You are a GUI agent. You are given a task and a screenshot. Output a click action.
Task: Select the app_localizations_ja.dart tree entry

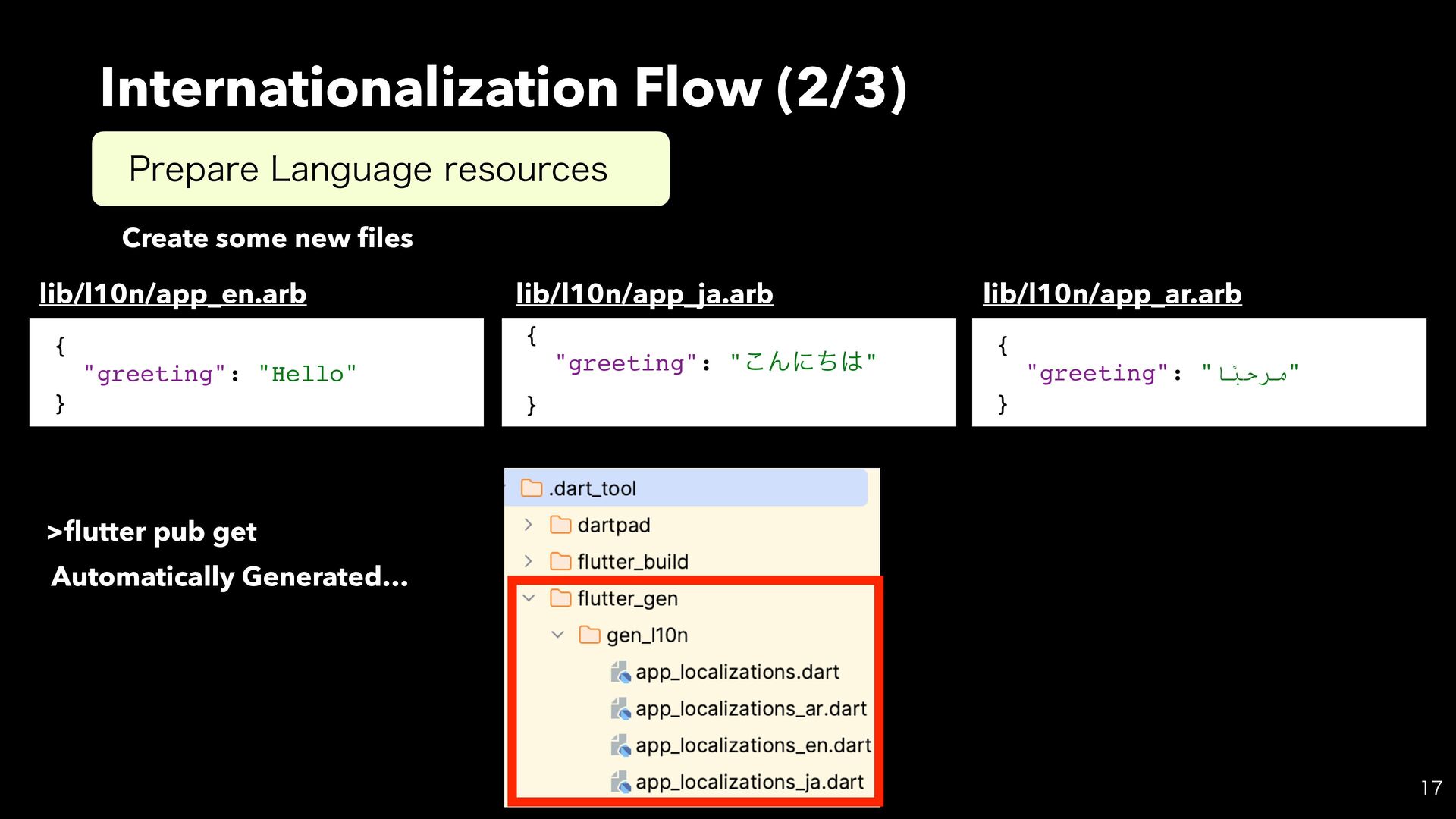point(749,782)
